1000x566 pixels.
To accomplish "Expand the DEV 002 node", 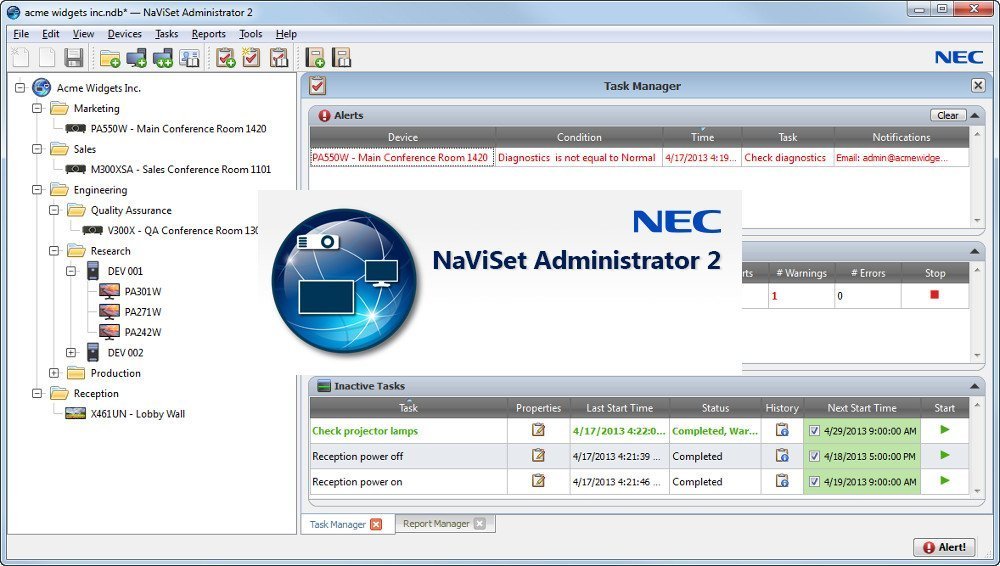I will click(x=71, y=352).
